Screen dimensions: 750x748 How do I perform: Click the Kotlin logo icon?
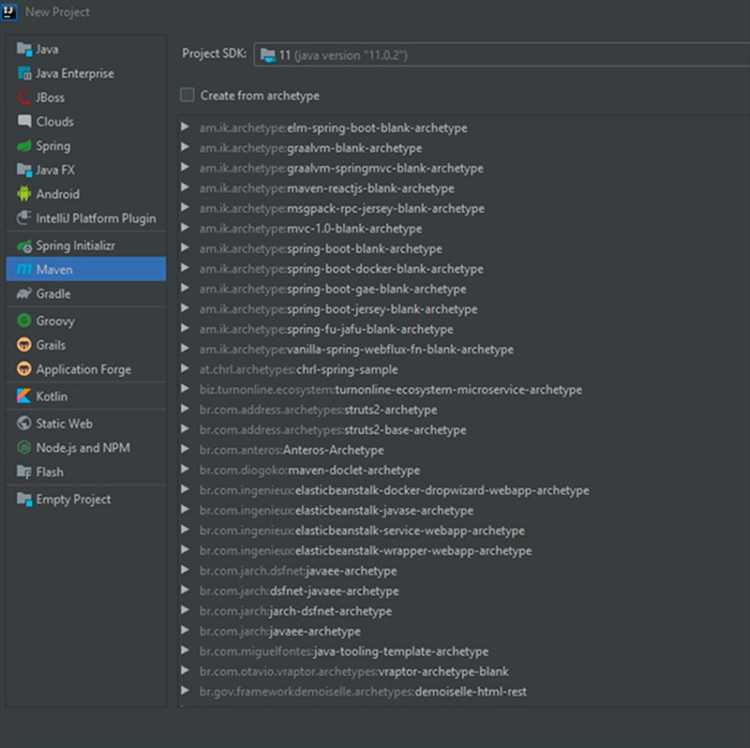click(x=24, y=396)
